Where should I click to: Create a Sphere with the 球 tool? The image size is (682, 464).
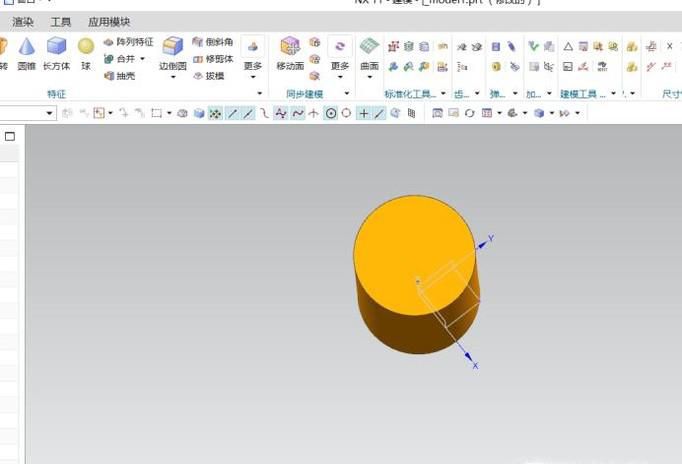click(x=86, y=52)
